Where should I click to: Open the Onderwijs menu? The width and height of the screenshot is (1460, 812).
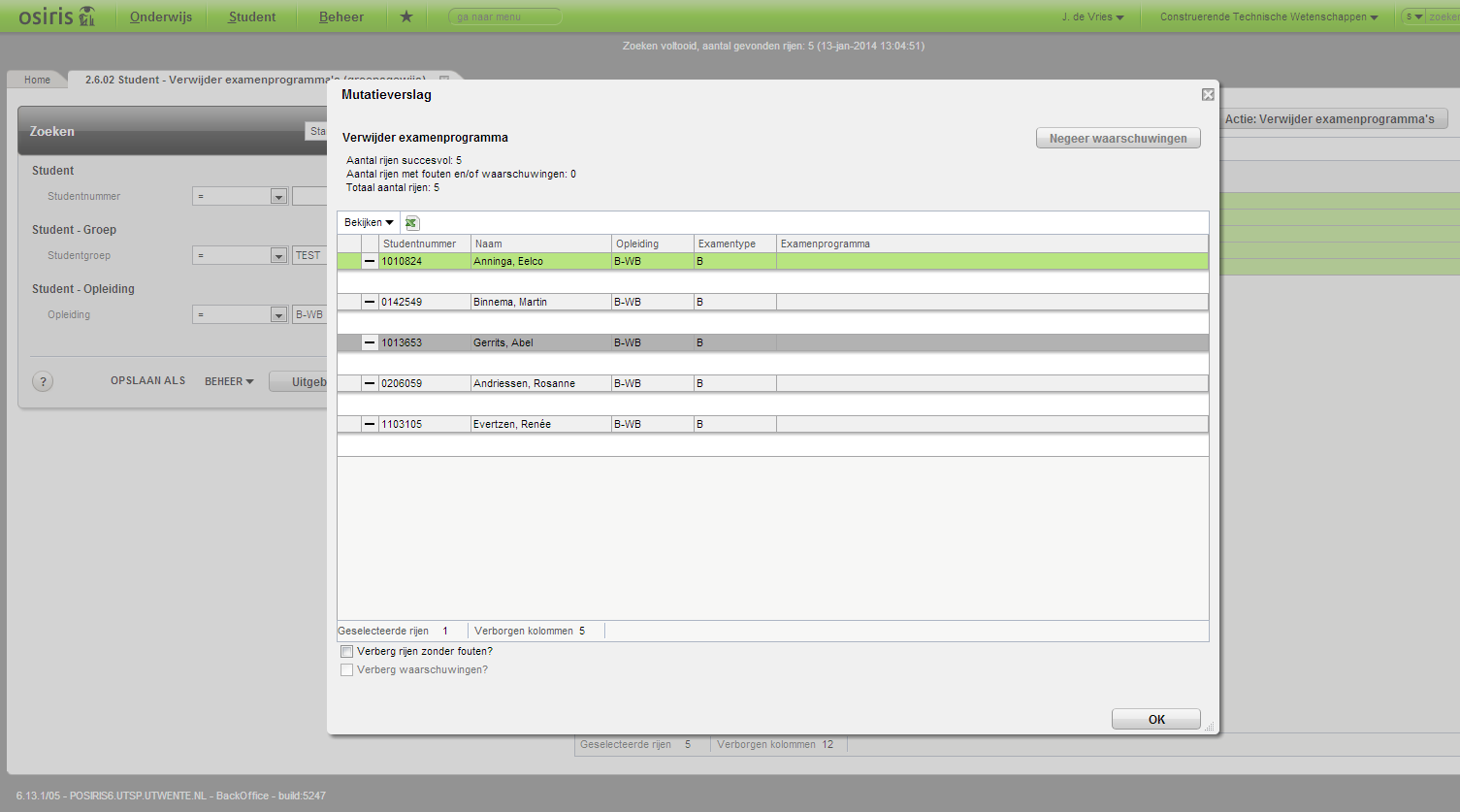point(161,16)
